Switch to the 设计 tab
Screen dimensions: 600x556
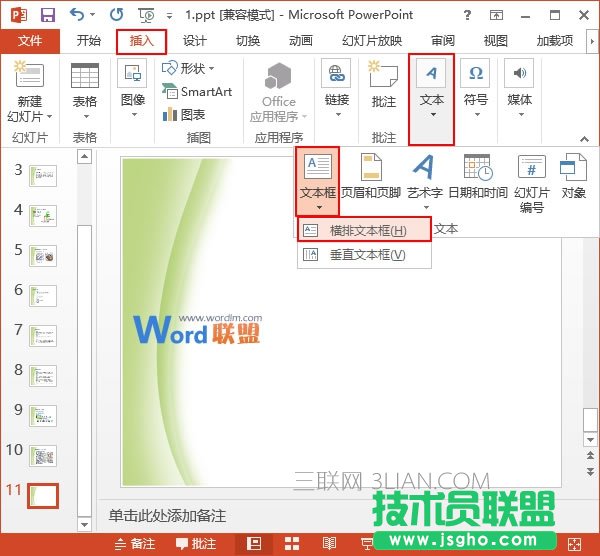pos(194,41)
